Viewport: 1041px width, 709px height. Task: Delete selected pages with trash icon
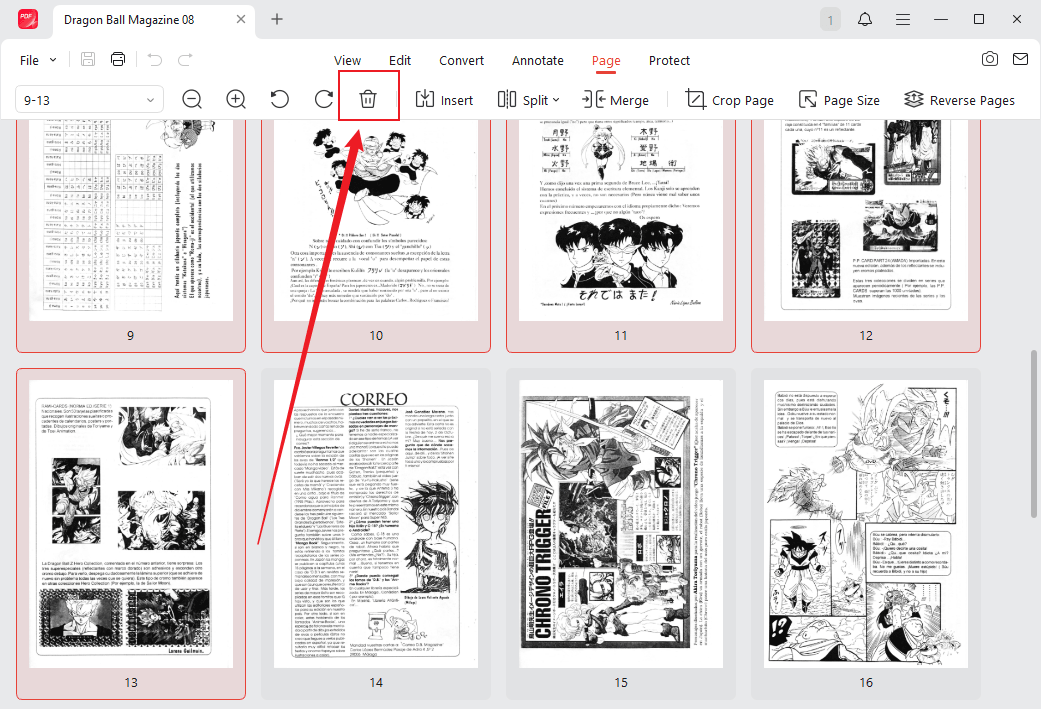click(x=368, y=100)
